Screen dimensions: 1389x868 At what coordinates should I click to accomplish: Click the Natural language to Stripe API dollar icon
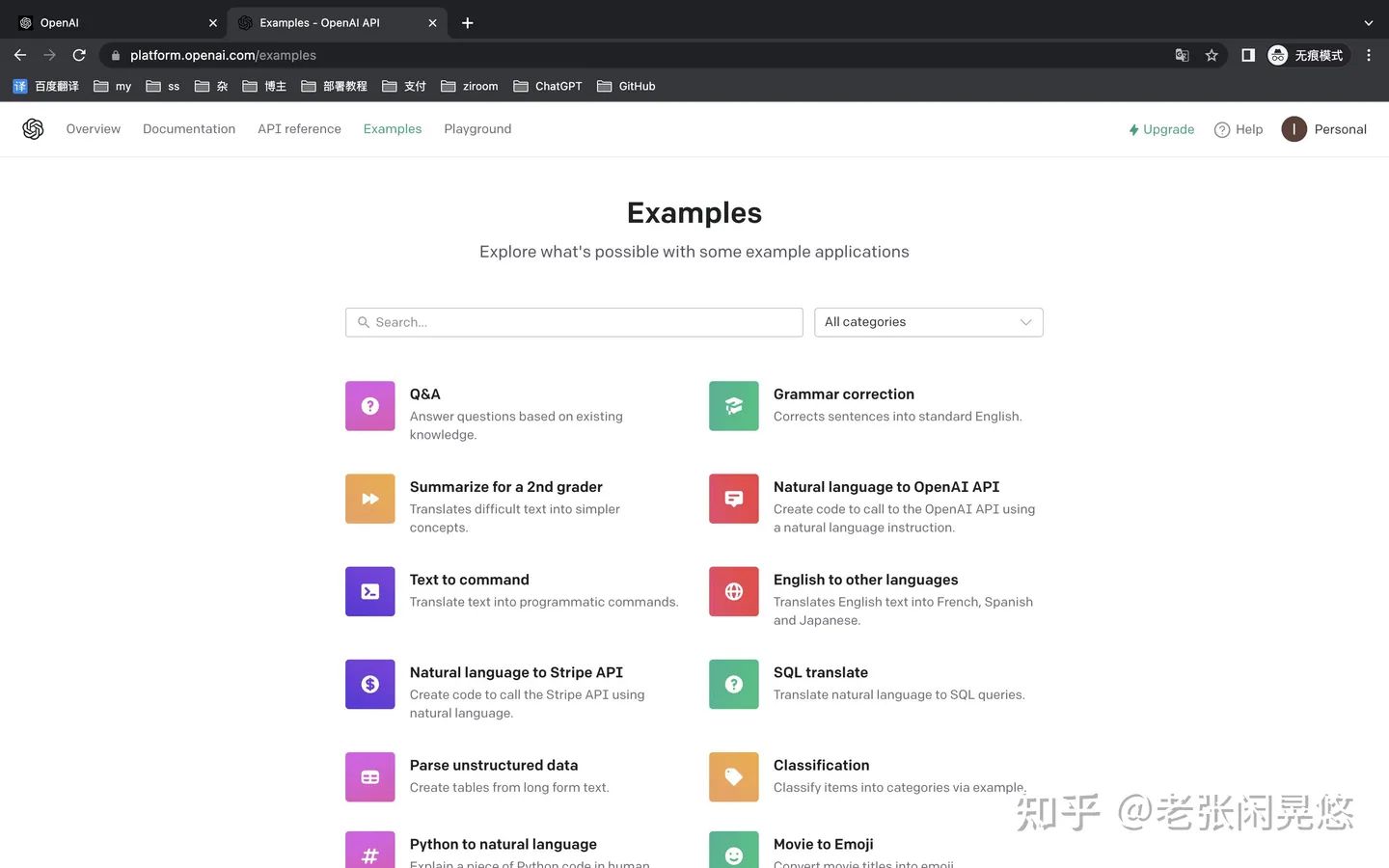369,684
